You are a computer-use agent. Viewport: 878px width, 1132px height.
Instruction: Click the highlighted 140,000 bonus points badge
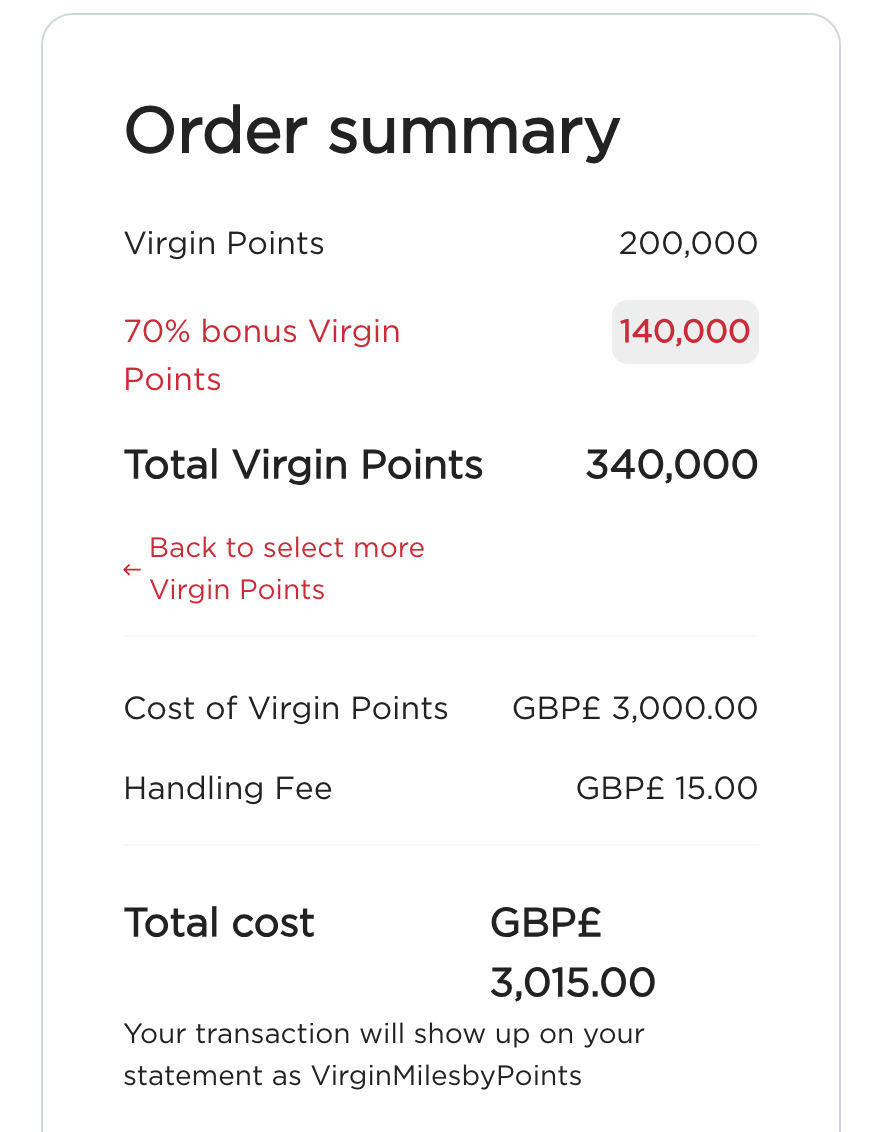click(685, 332)
